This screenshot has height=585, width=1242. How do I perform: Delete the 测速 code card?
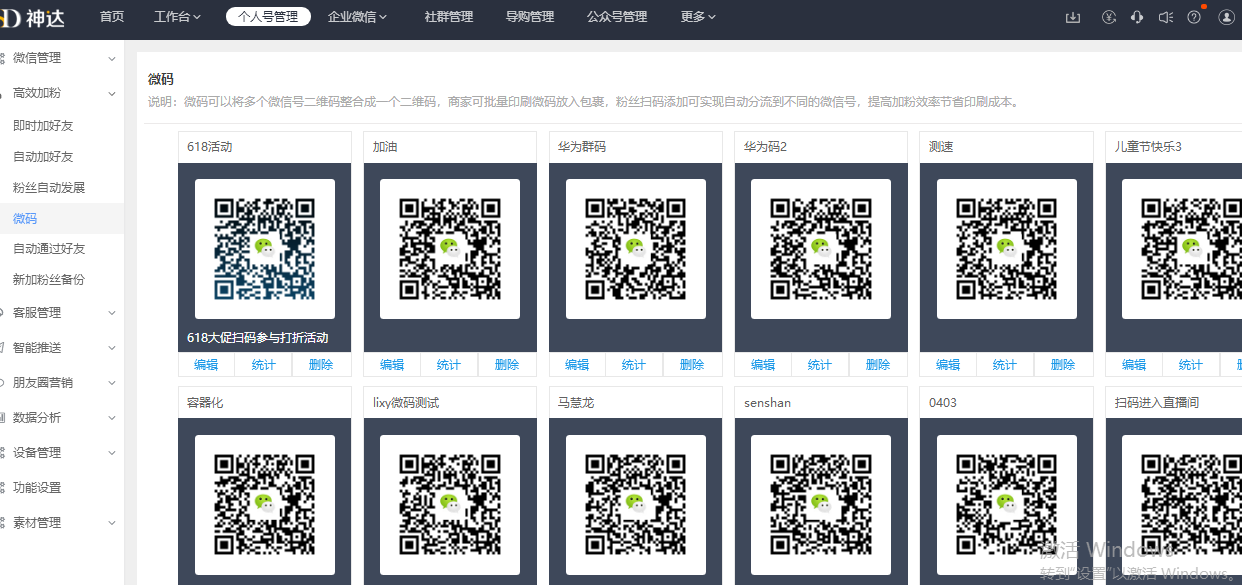pos(1063,365)
